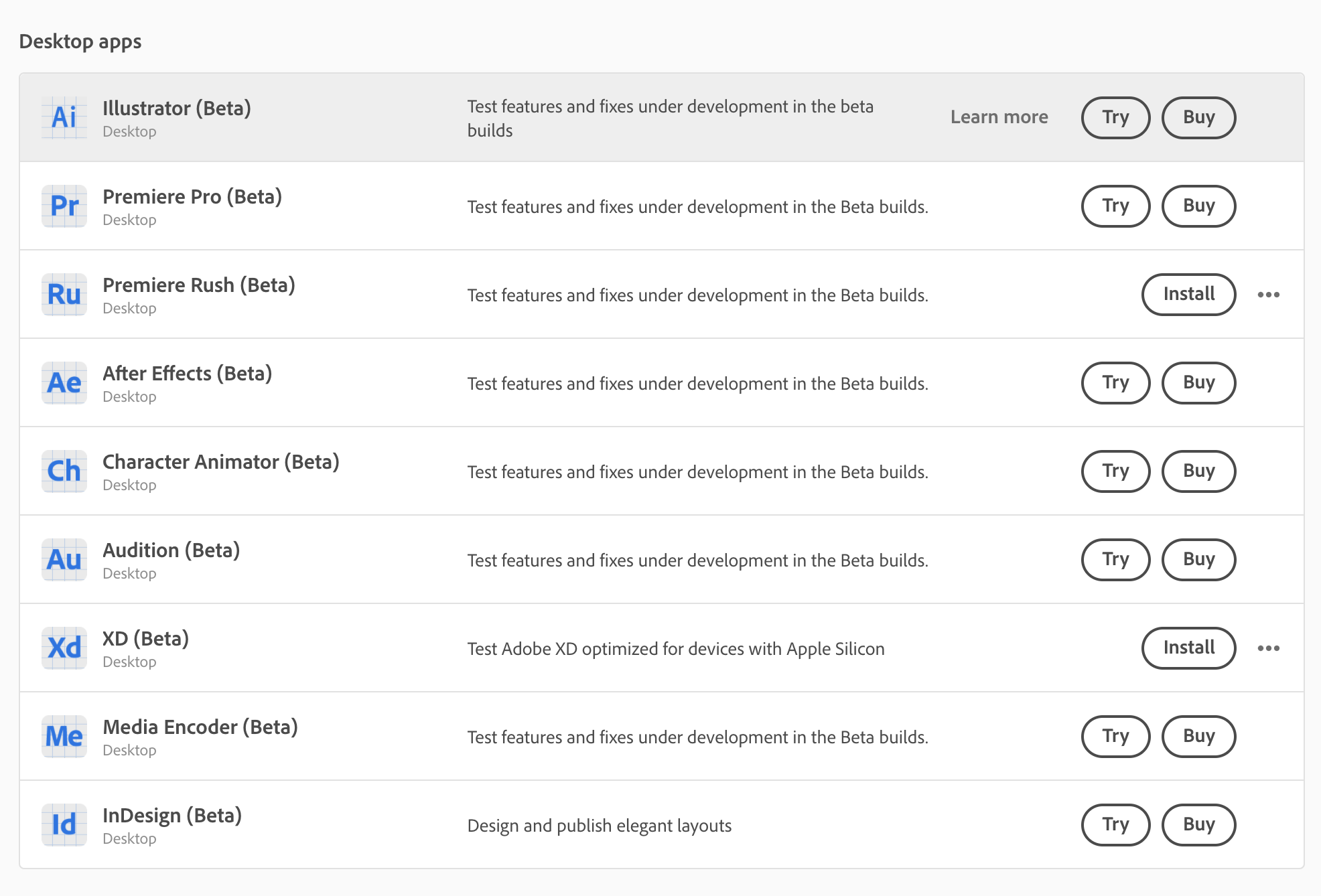1321x896 pixels.
Task: Click the Premiere Rush (Beta) icon
Action: click(64, 295)
